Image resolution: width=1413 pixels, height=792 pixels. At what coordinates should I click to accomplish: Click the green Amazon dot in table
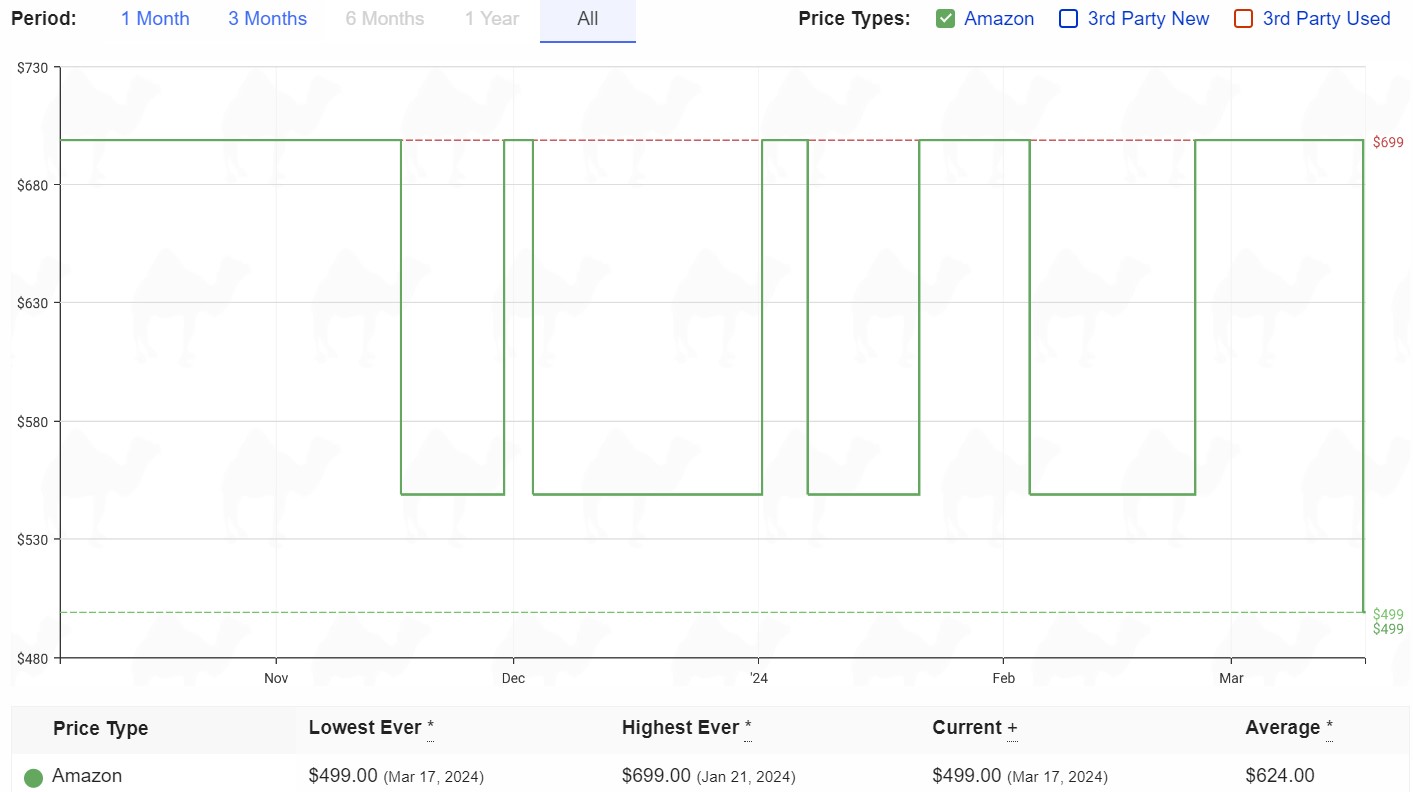[33, 777]
